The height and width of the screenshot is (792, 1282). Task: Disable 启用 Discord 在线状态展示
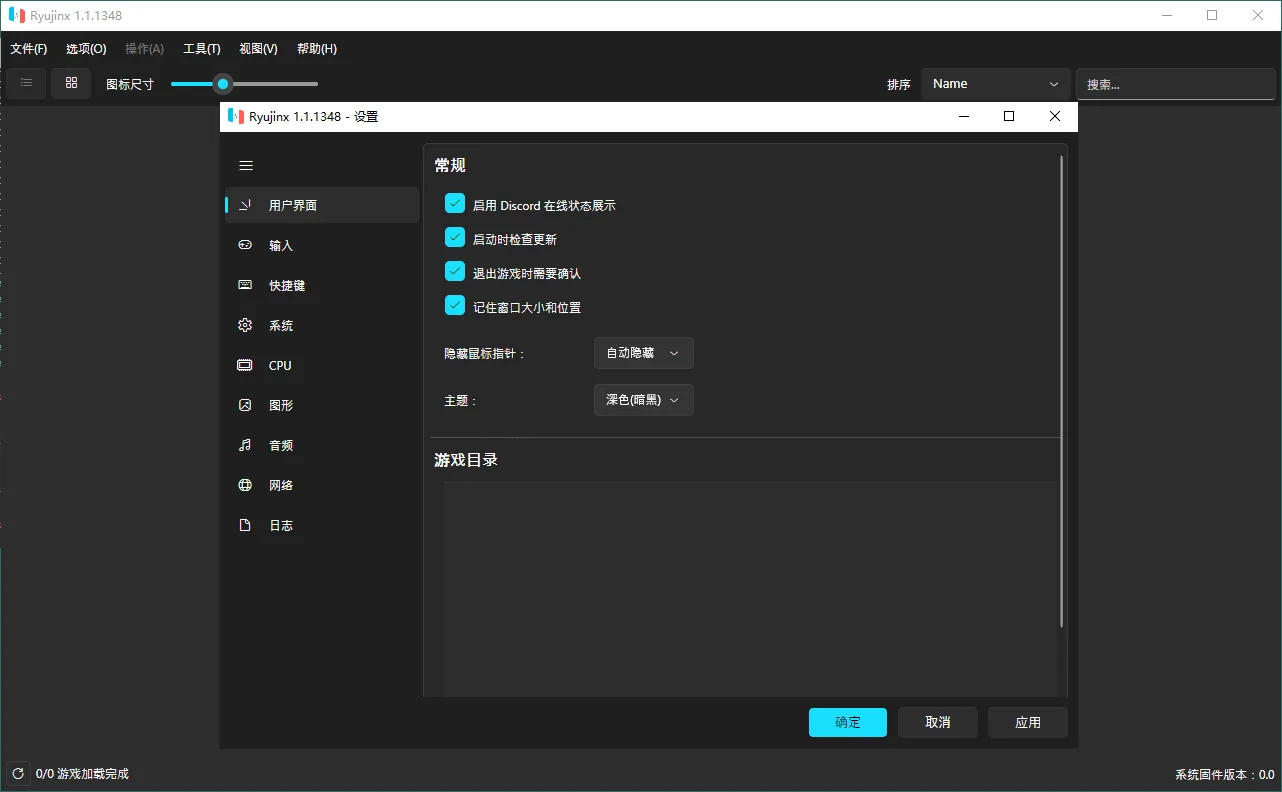455,203
